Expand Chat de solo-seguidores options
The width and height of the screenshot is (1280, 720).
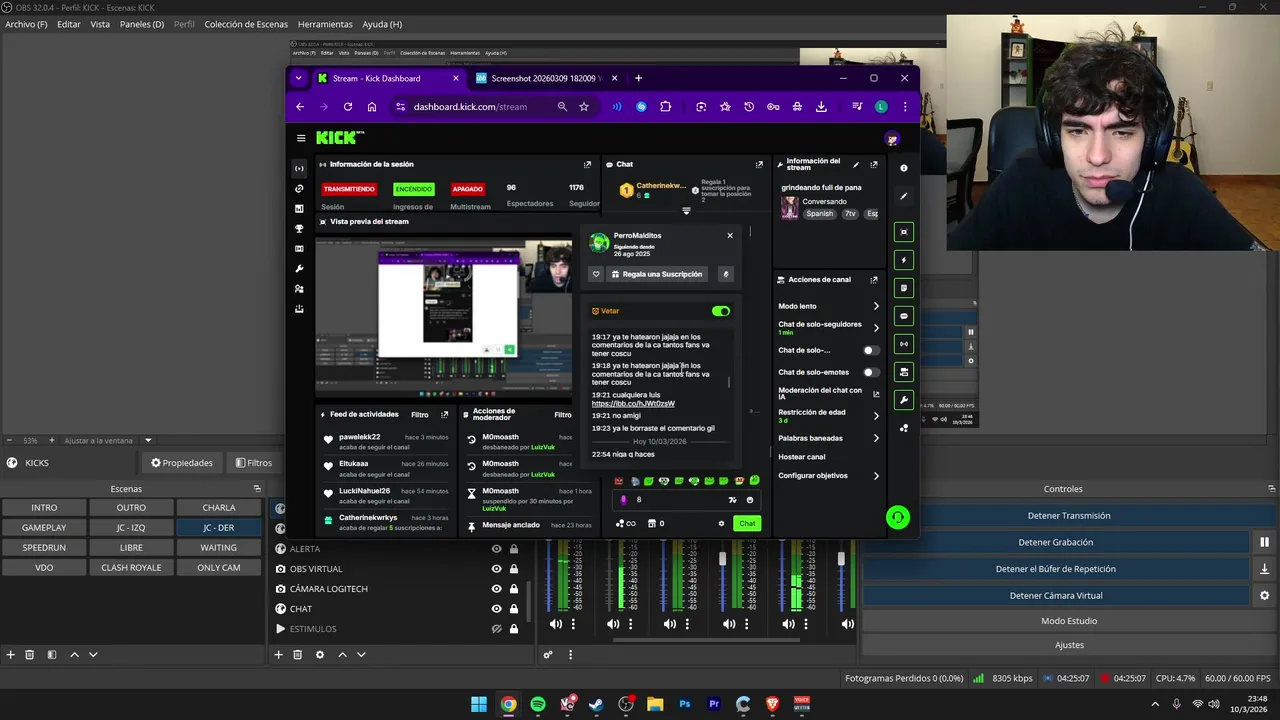[876, 328]
